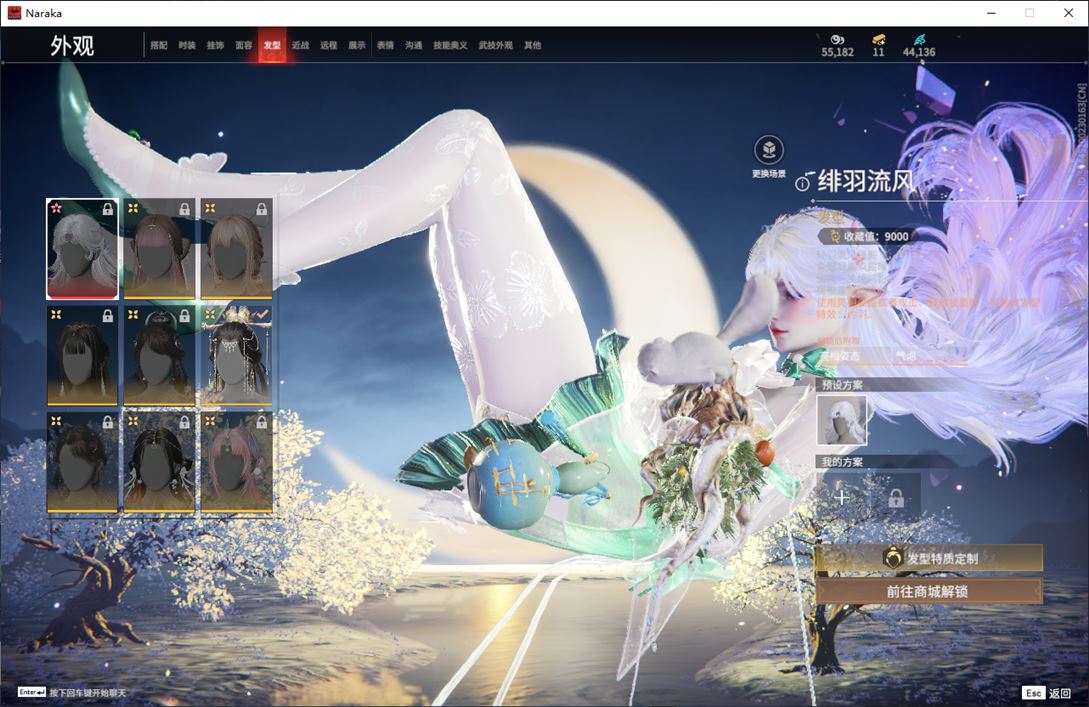
Task: Select the dark hairstyle with silver hairpin
Action: (x=159, y=356)
